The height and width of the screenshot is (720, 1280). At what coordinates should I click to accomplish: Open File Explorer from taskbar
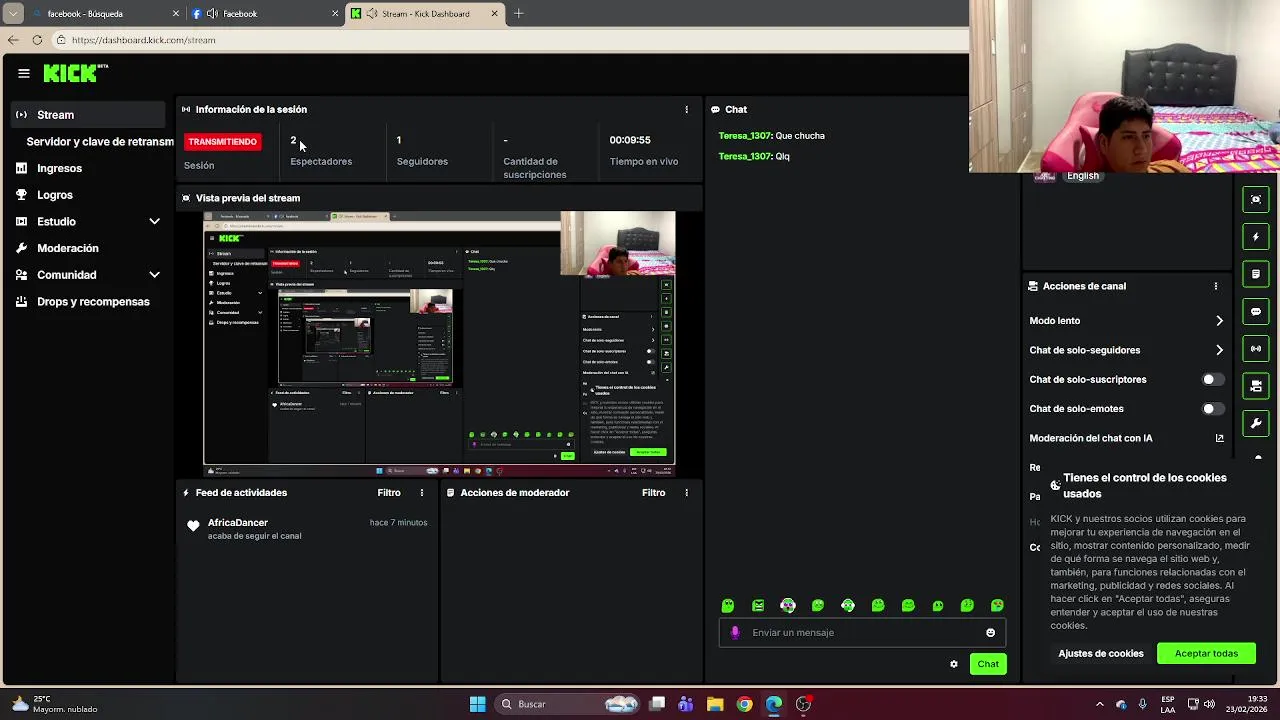point(715,704)
